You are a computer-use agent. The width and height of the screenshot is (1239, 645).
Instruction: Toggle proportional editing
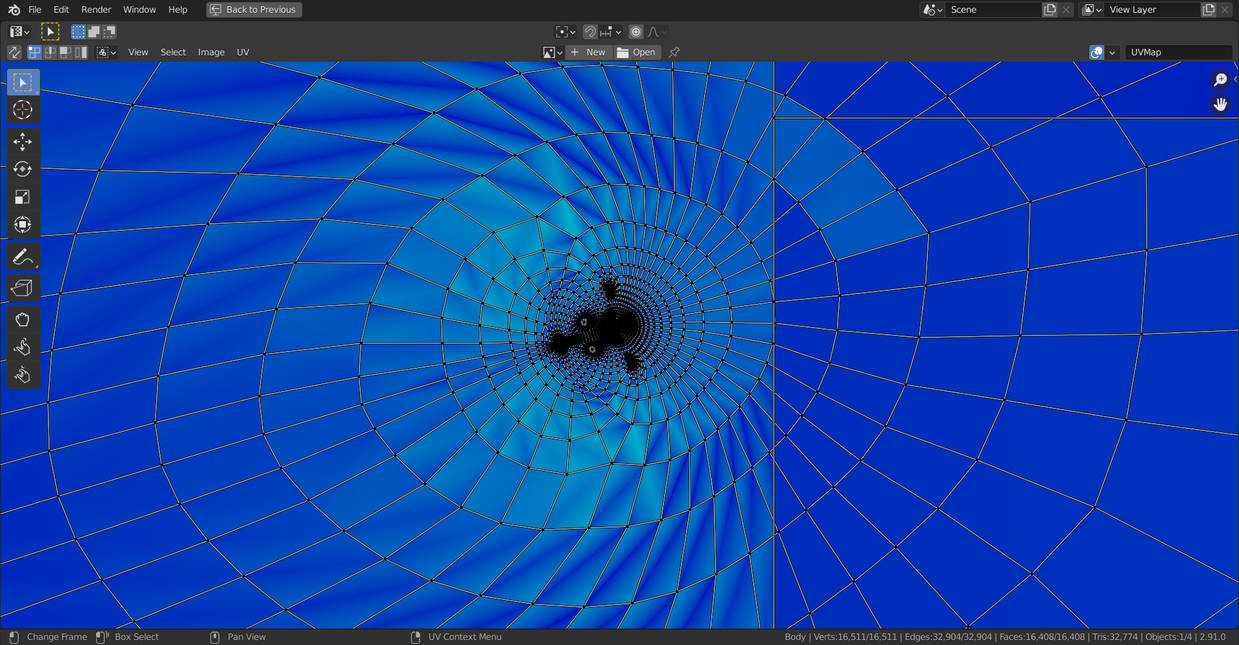click(x=636, y=32)
